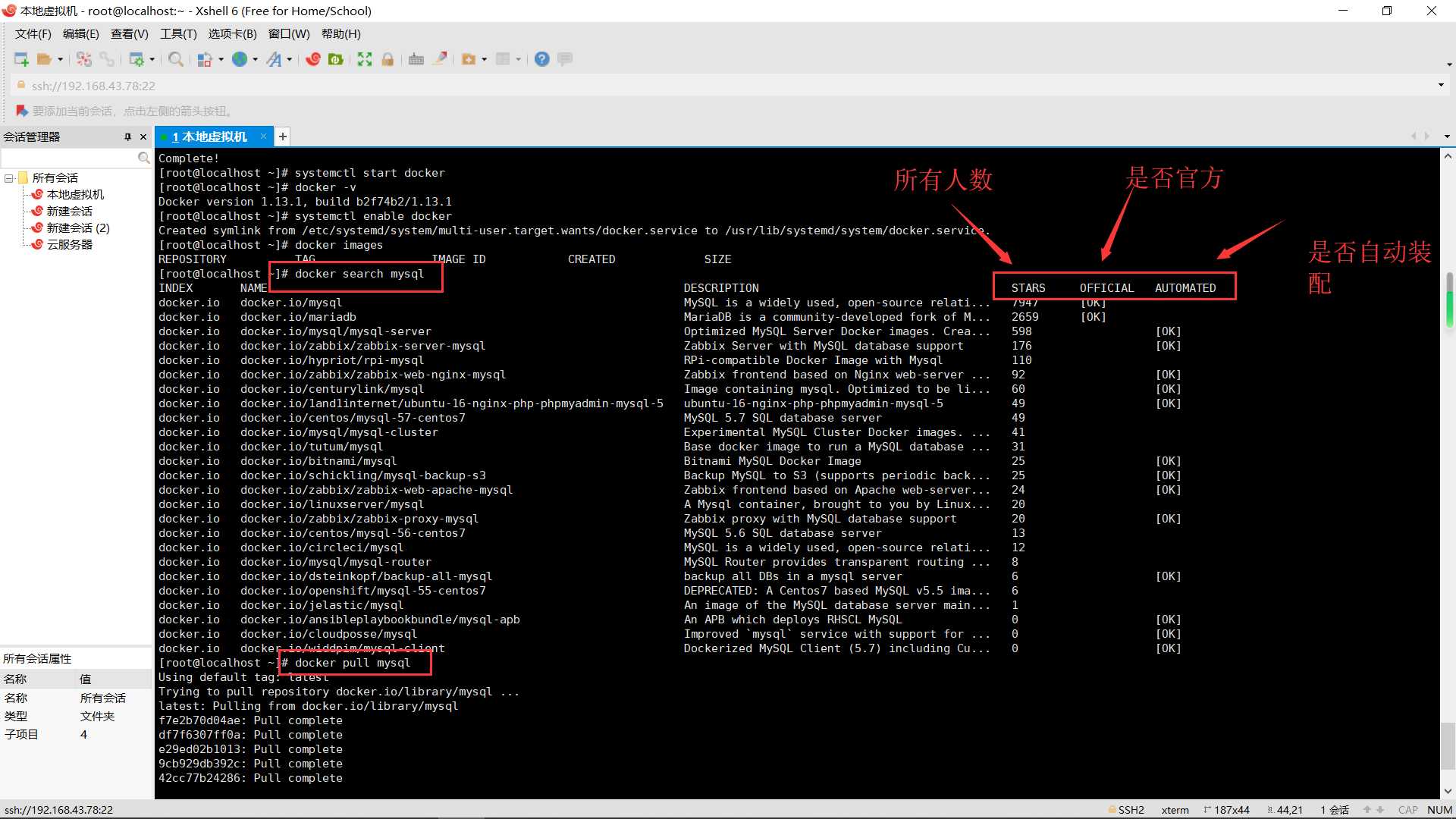Click the red bookmark add-session arrow icon
Viewport: 1456px width, 819px height.
22,111
